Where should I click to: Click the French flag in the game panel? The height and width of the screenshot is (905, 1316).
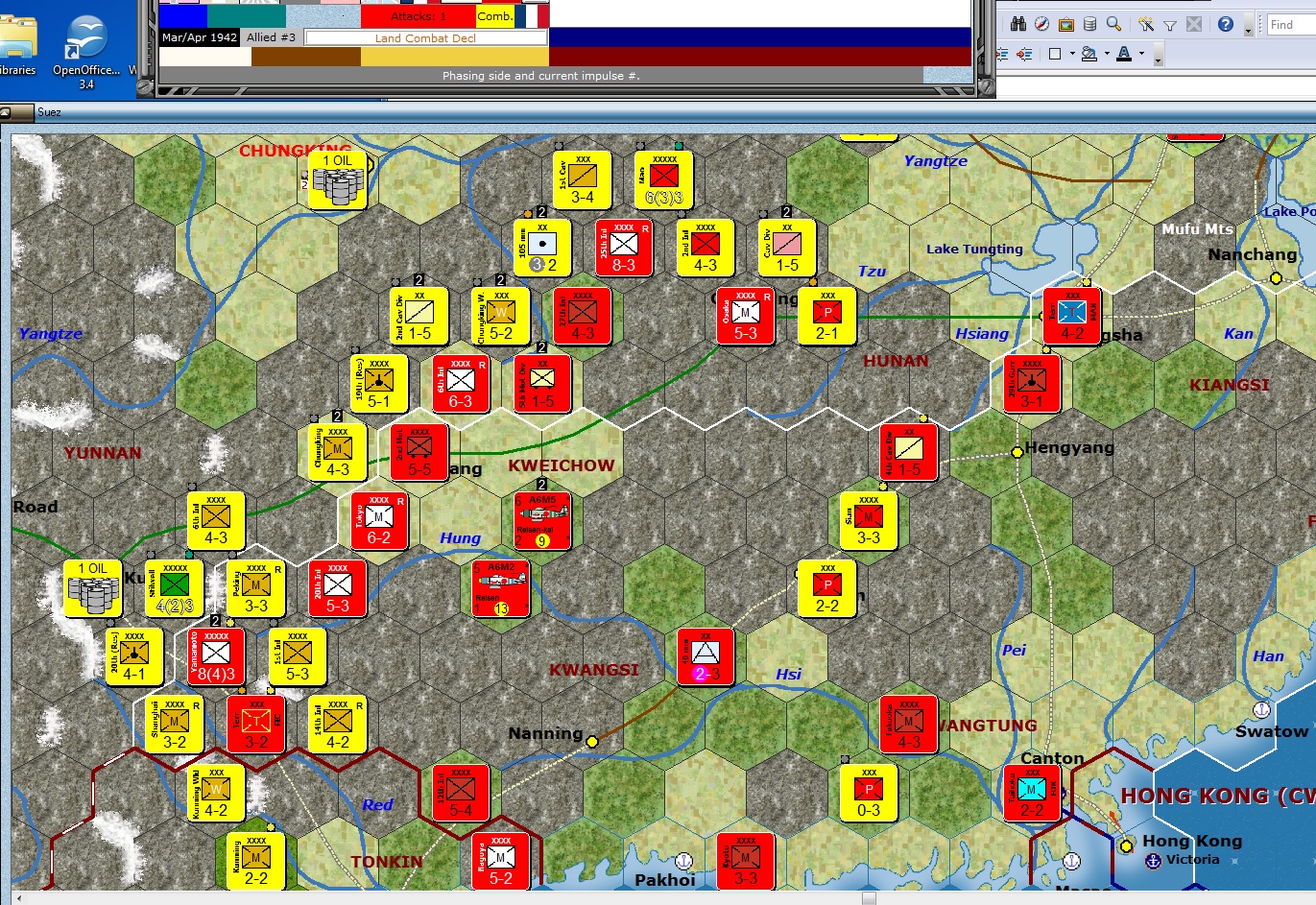click(532, 16)
